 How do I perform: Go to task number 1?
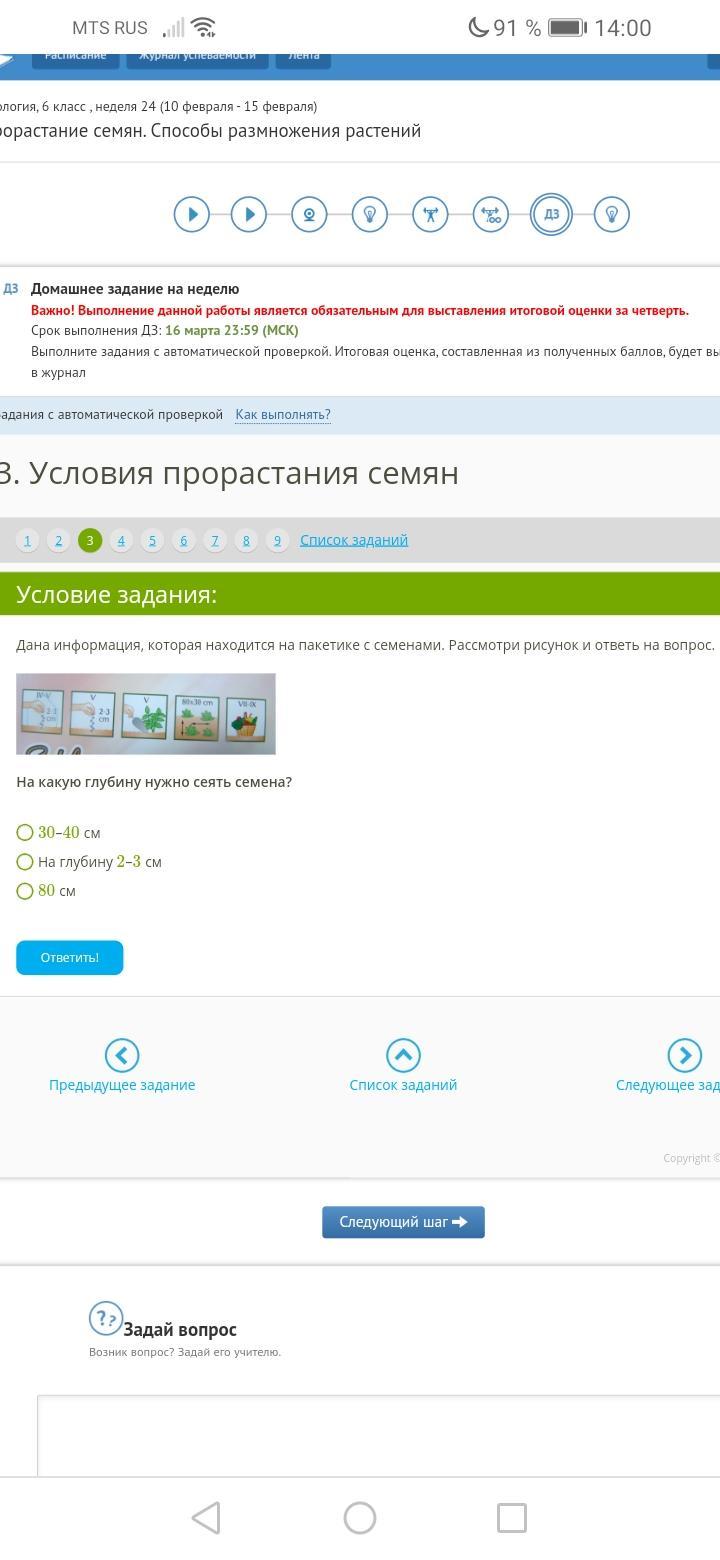pyautogui.click(x=27, y=540)
